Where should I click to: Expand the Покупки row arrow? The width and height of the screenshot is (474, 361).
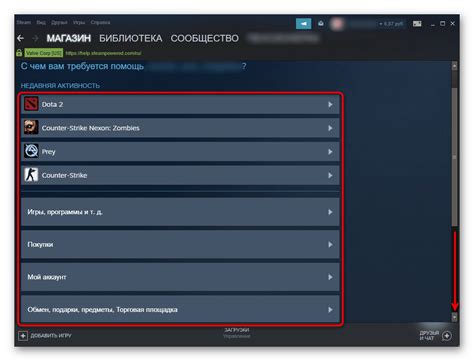(330, 245)
